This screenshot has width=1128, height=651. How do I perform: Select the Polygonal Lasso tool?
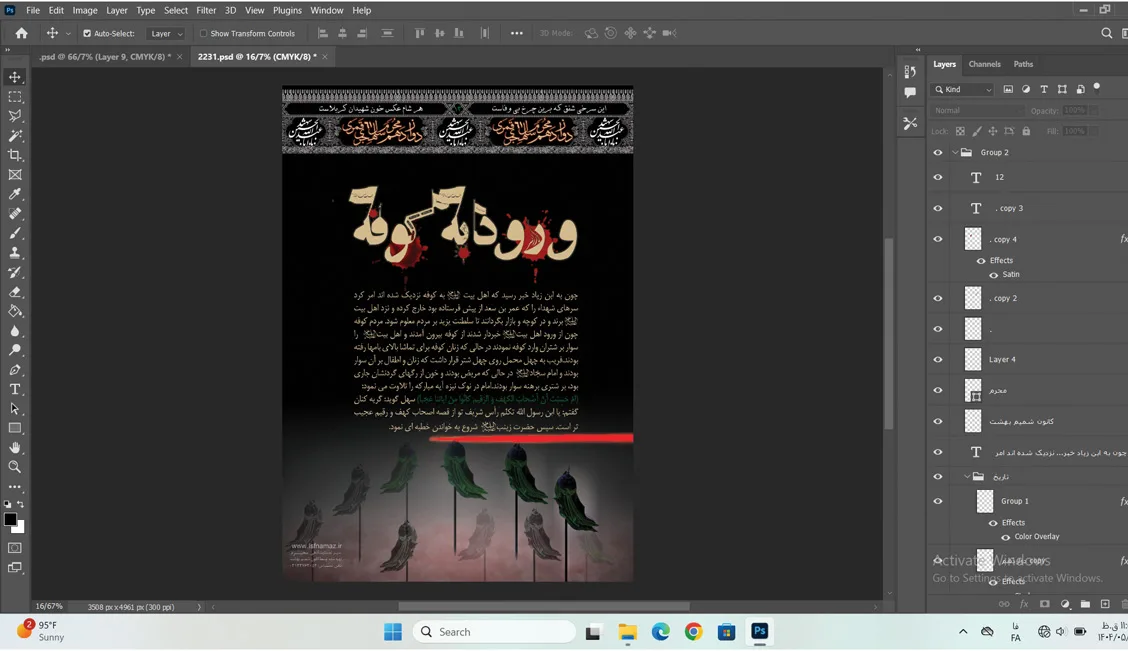pos(14,116)
